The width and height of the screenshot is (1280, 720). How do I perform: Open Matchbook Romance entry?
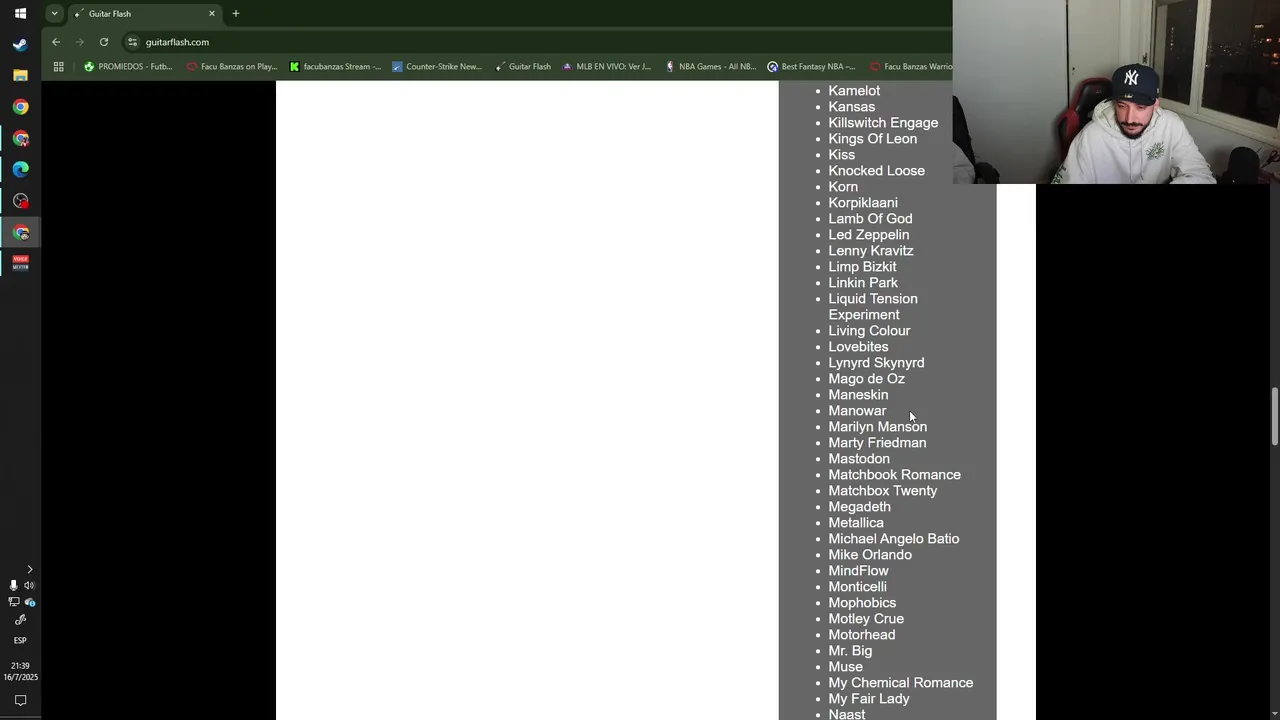(894, 475)
